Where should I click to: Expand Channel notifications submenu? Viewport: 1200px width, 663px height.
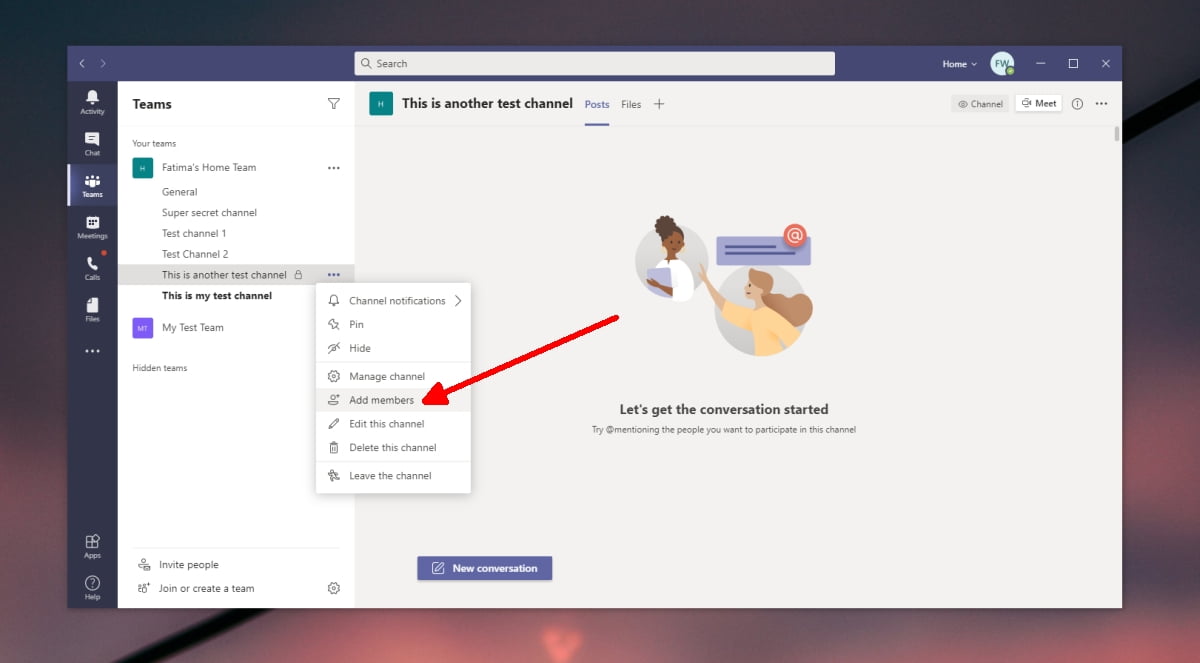coord(393,300)
